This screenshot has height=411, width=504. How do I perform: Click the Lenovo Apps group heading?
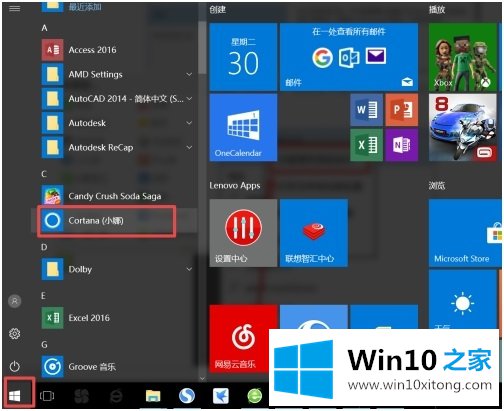[x=235, y=186]
